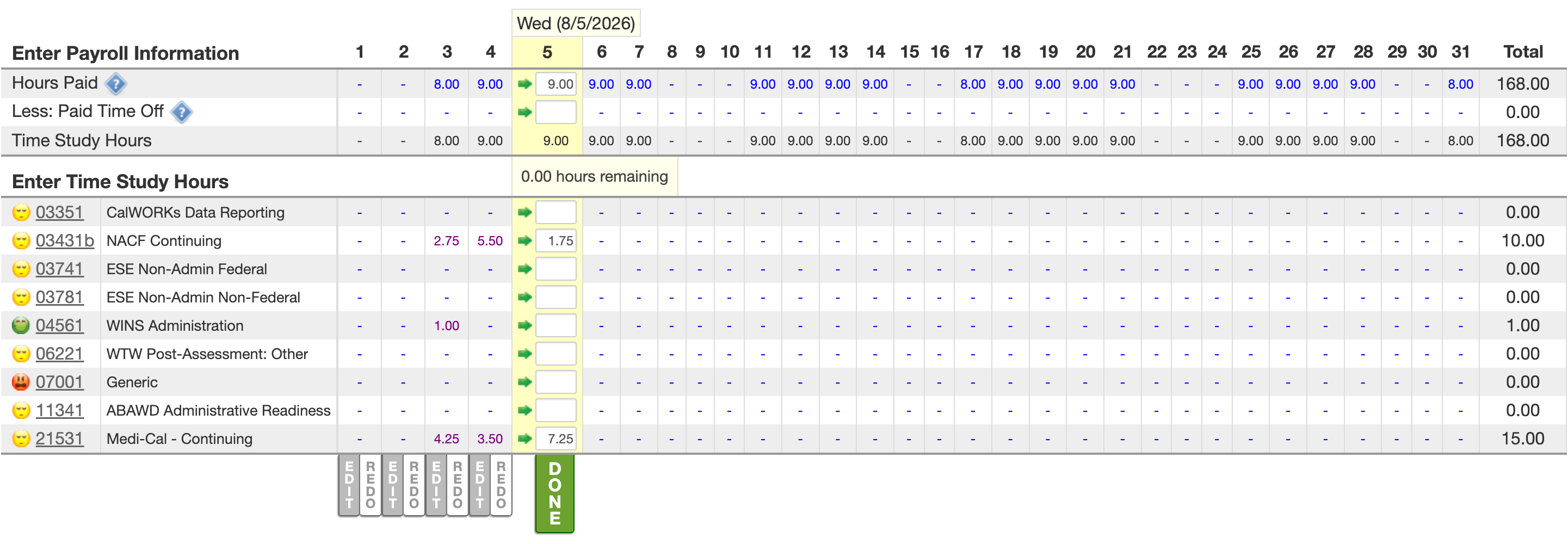The image size is (1568, 544).
Task: Click the red angry face beside 07001
Action: click(x=21, y=382)
